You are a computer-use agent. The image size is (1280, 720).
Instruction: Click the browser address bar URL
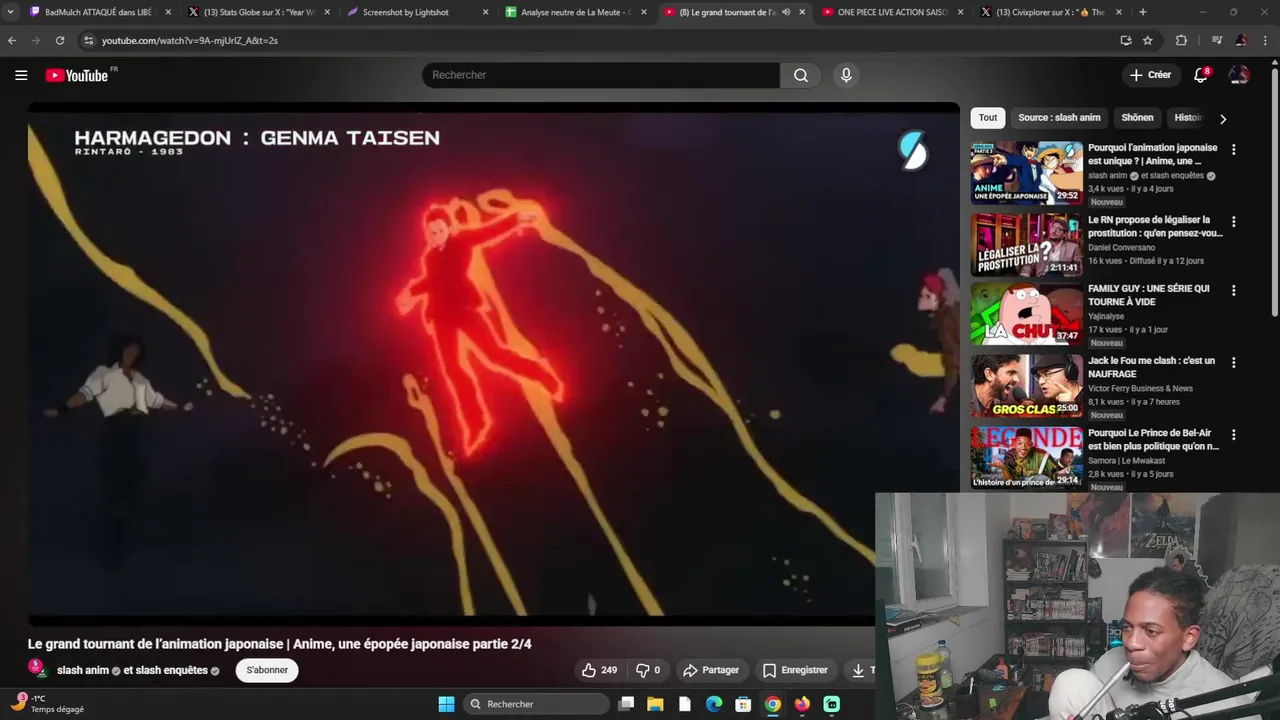[190, 41]
